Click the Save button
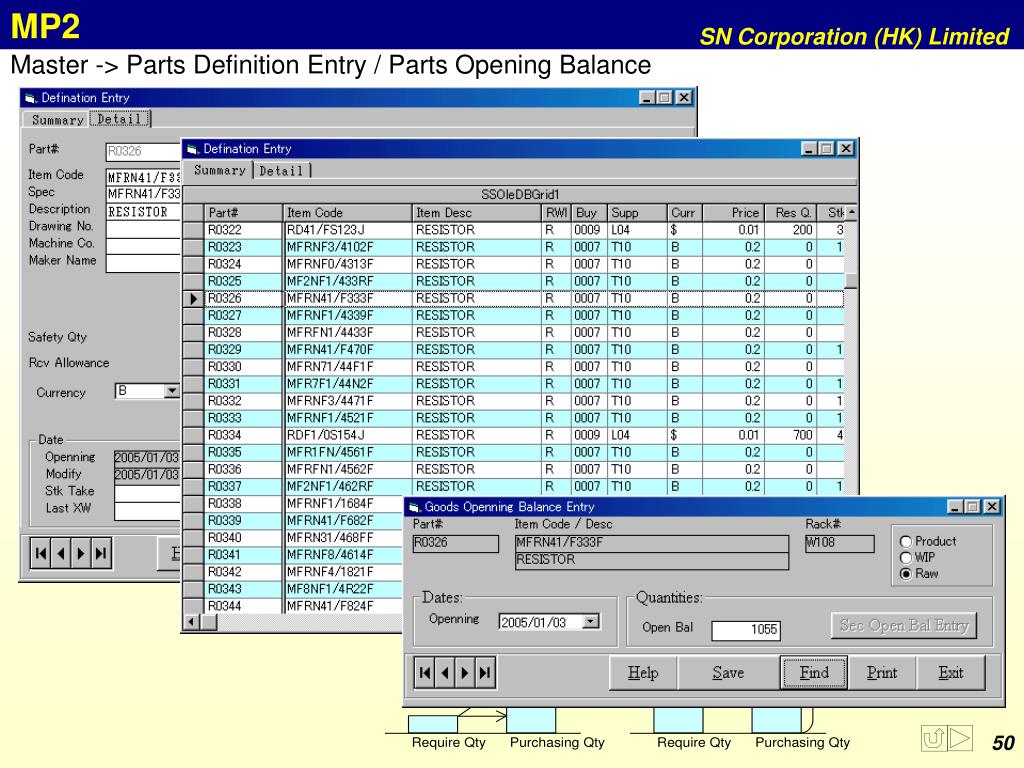 click(728, 673)
